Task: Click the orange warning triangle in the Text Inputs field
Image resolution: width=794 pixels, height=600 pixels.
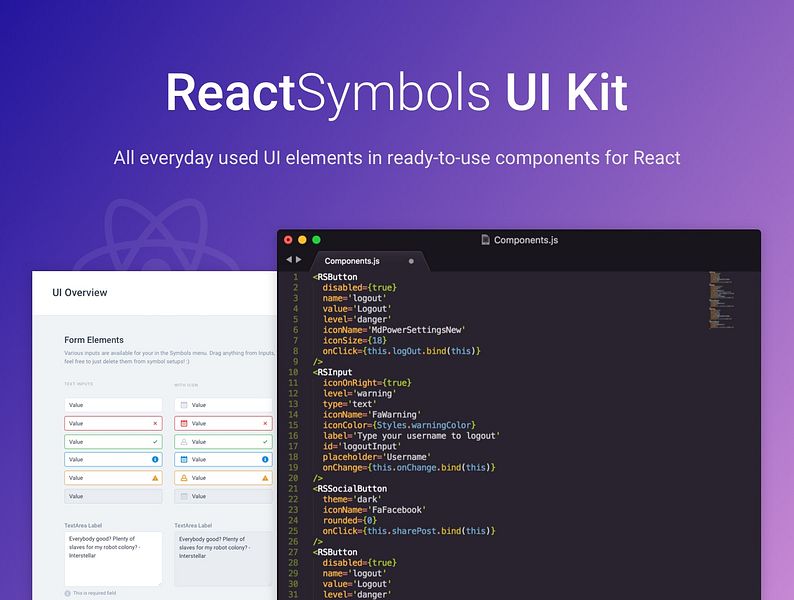Action: (x=155, y=478)
